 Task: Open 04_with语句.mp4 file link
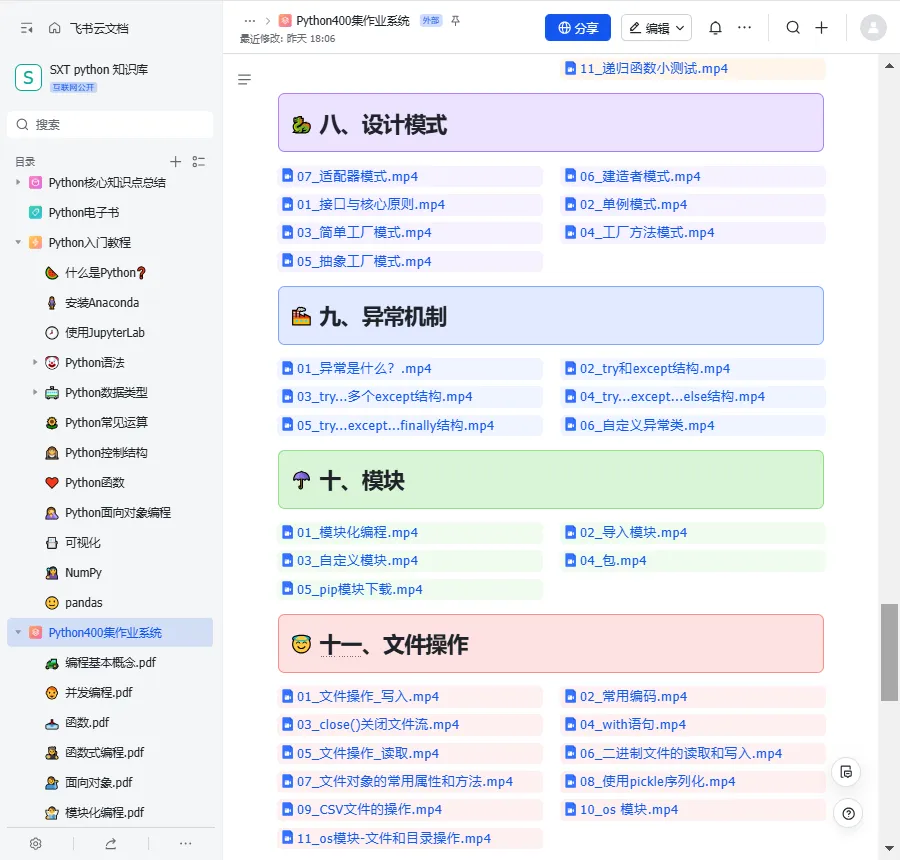click(x=633, y=725)
